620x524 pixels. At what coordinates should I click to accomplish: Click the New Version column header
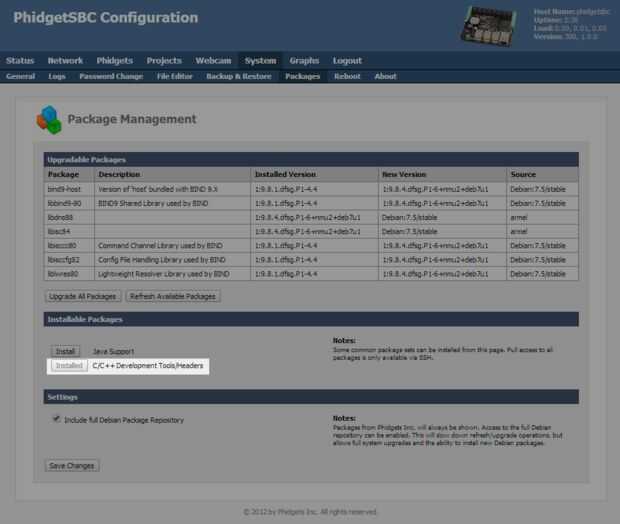tap(442, 174)
